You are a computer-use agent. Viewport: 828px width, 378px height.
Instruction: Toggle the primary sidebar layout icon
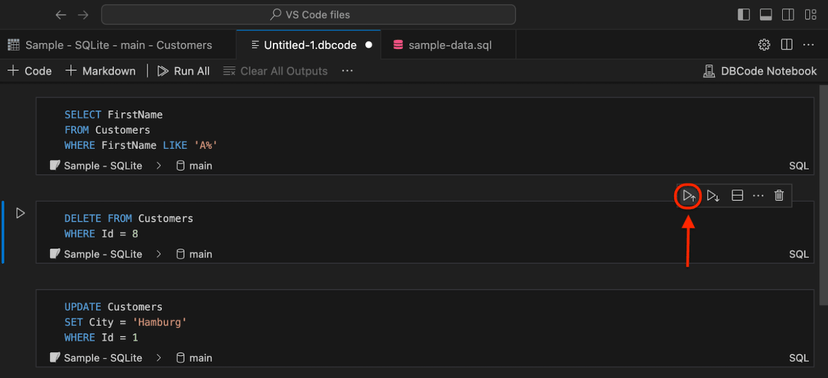[x=744, y=15]
